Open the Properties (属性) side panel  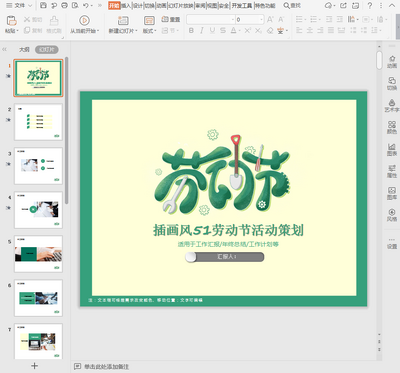tap(392, 172)
